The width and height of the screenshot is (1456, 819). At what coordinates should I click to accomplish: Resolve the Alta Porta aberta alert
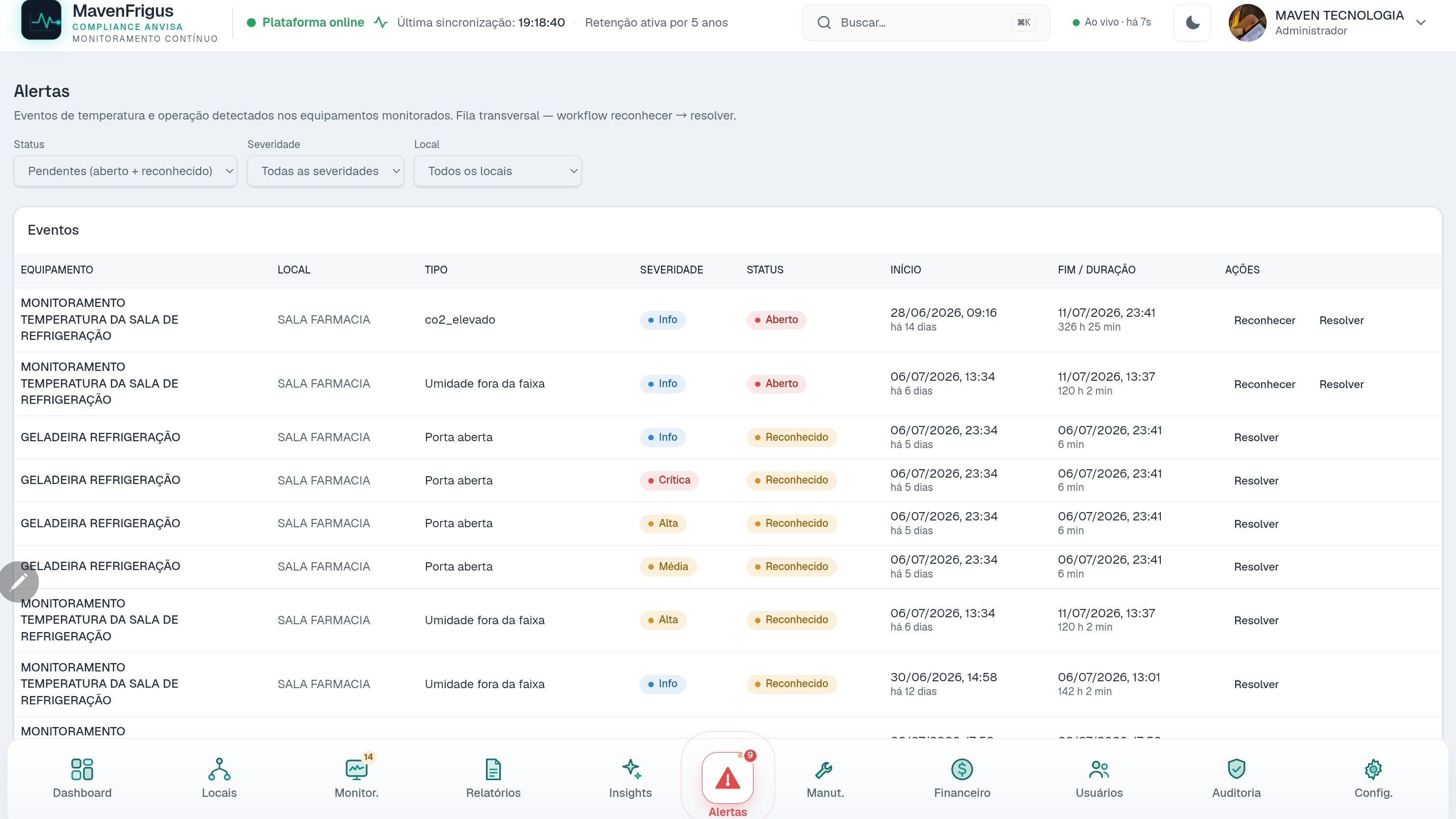point(1256,523)
